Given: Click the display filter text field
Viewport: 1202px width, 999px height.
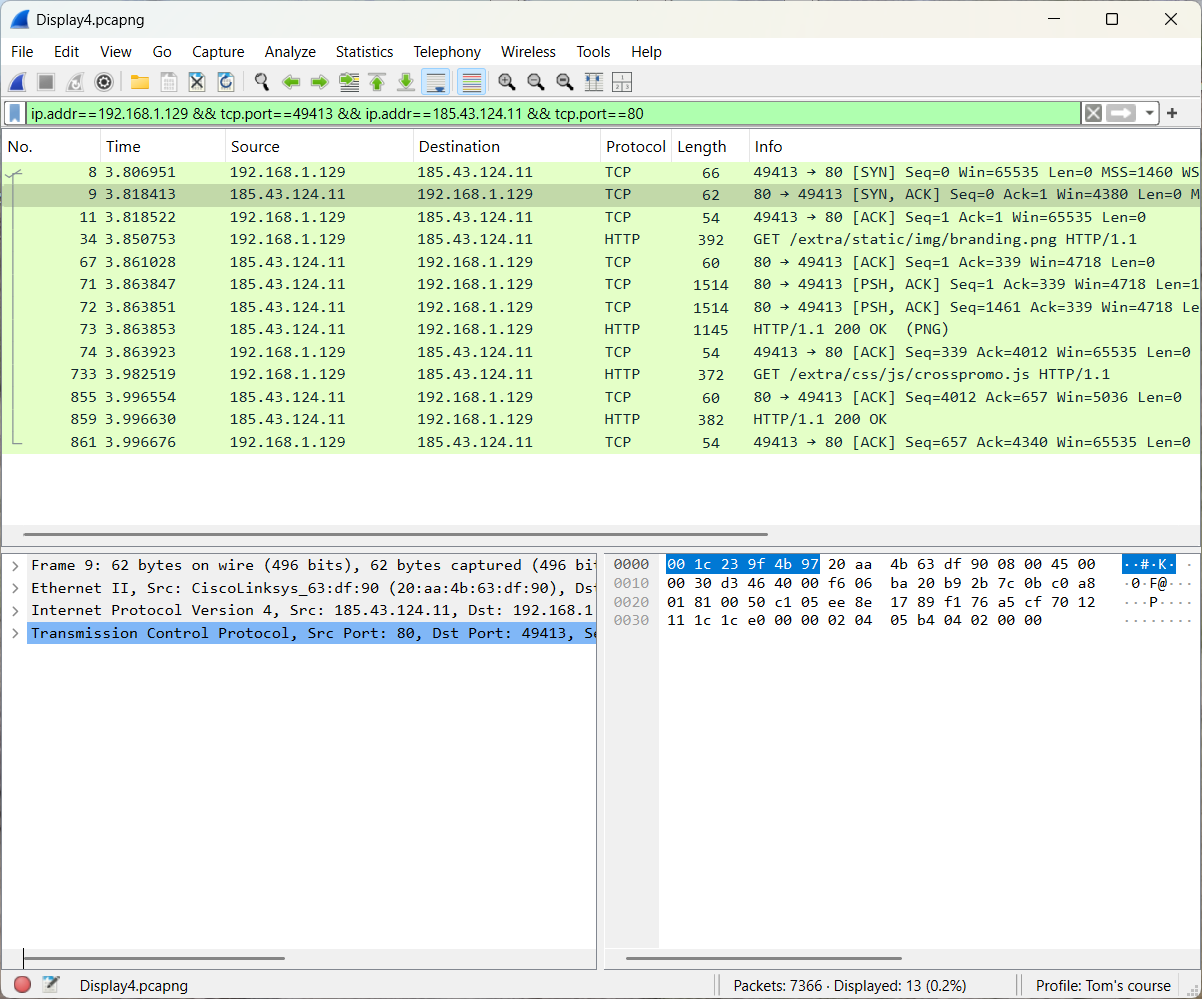Looking at the screenshot, I should pos(553,113).
